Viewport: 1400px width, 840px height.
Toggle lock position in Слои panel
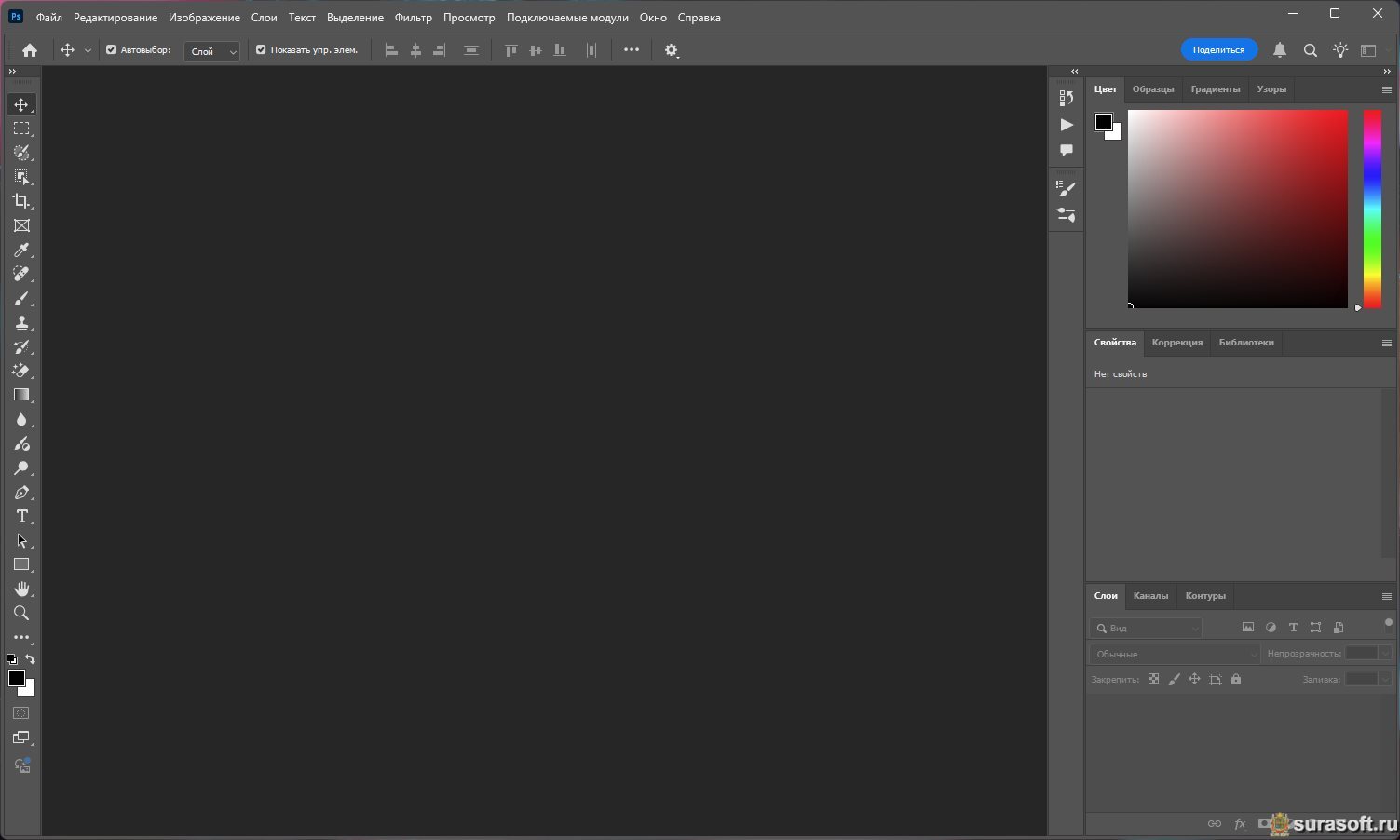[1194, 679]
